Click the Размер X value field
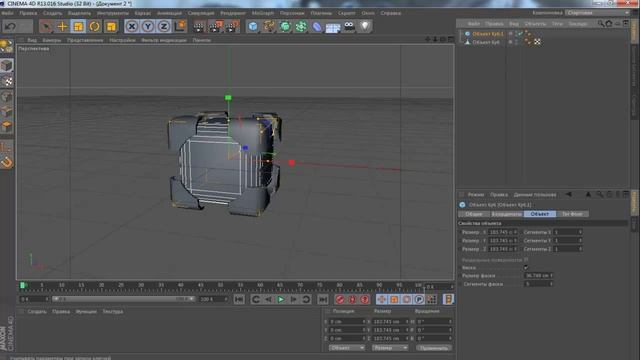Viewport: 640px width, 360px height. pos(502,232)
